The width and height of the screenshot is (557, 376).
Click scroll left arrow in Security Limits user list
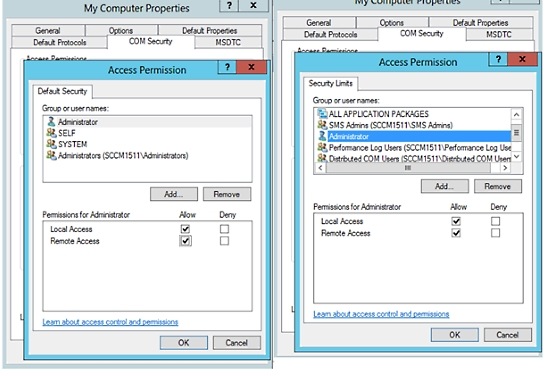pos(320,168)
